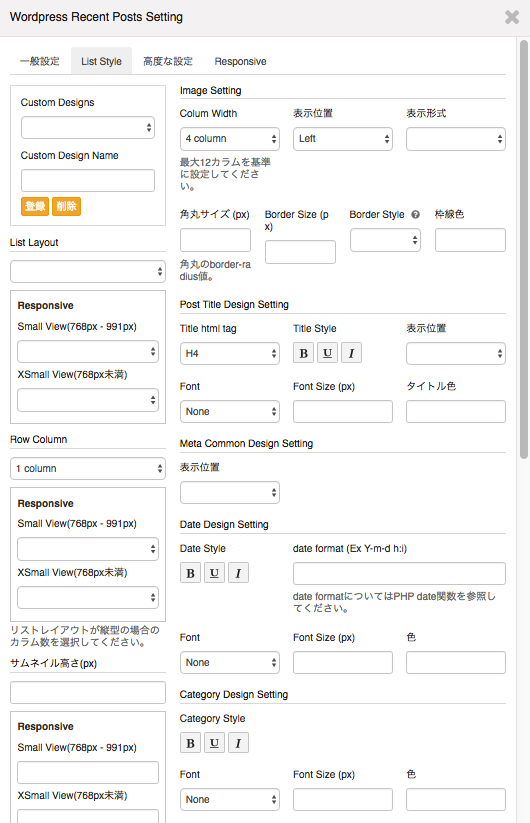Switch to the 一般設定 tab
This screenshot has height=823, width=530.
(x=40, y=61)
